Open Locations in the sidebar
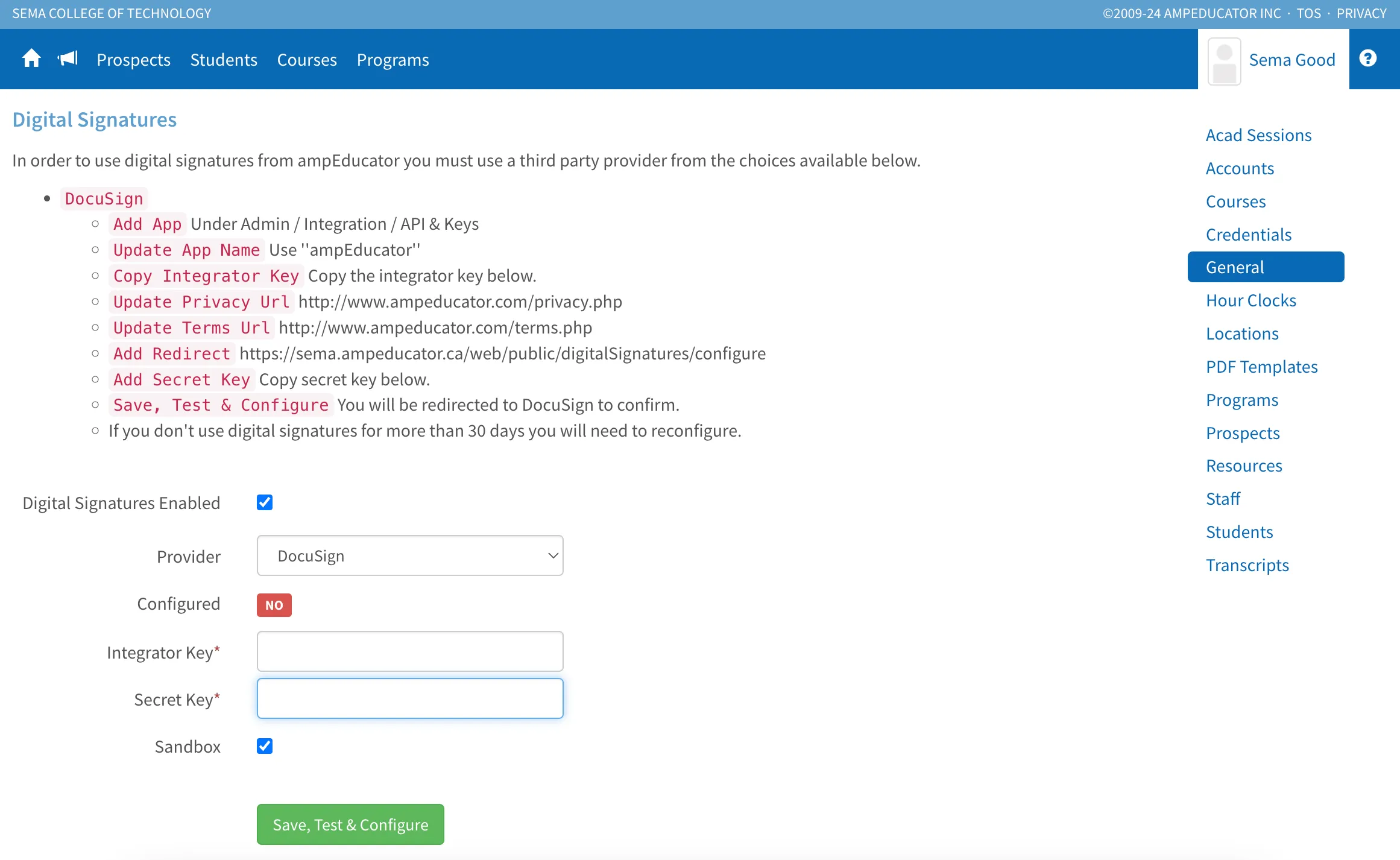 tap(1242, 334)
